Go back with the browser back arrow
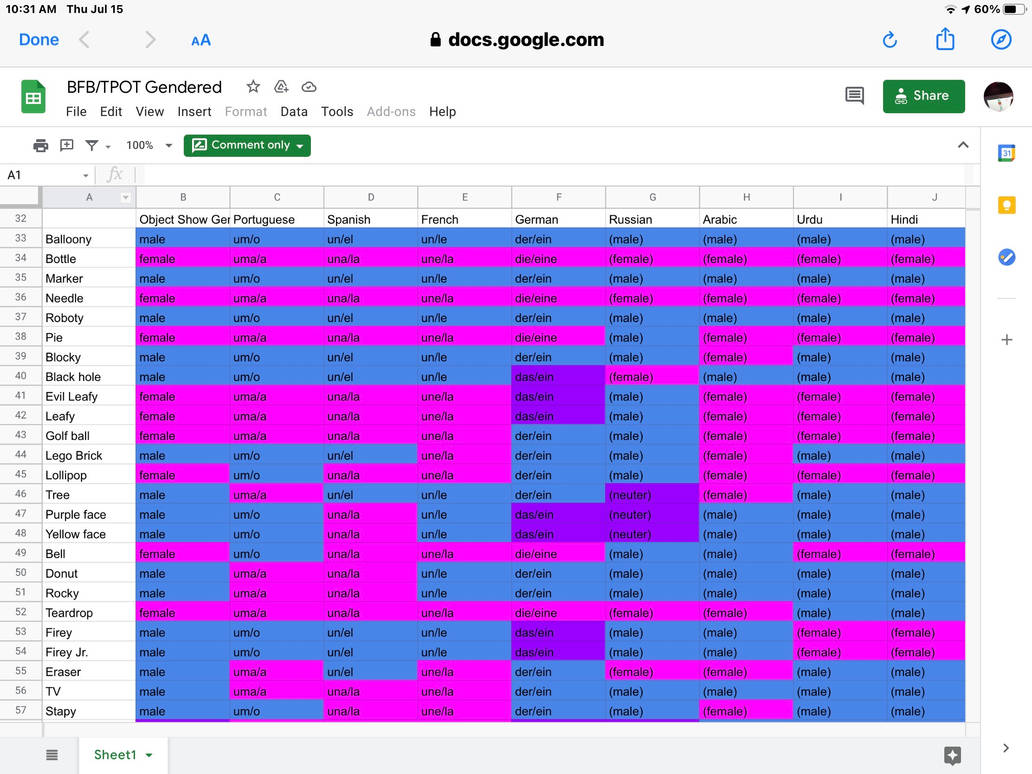 [x=84, y=39]
